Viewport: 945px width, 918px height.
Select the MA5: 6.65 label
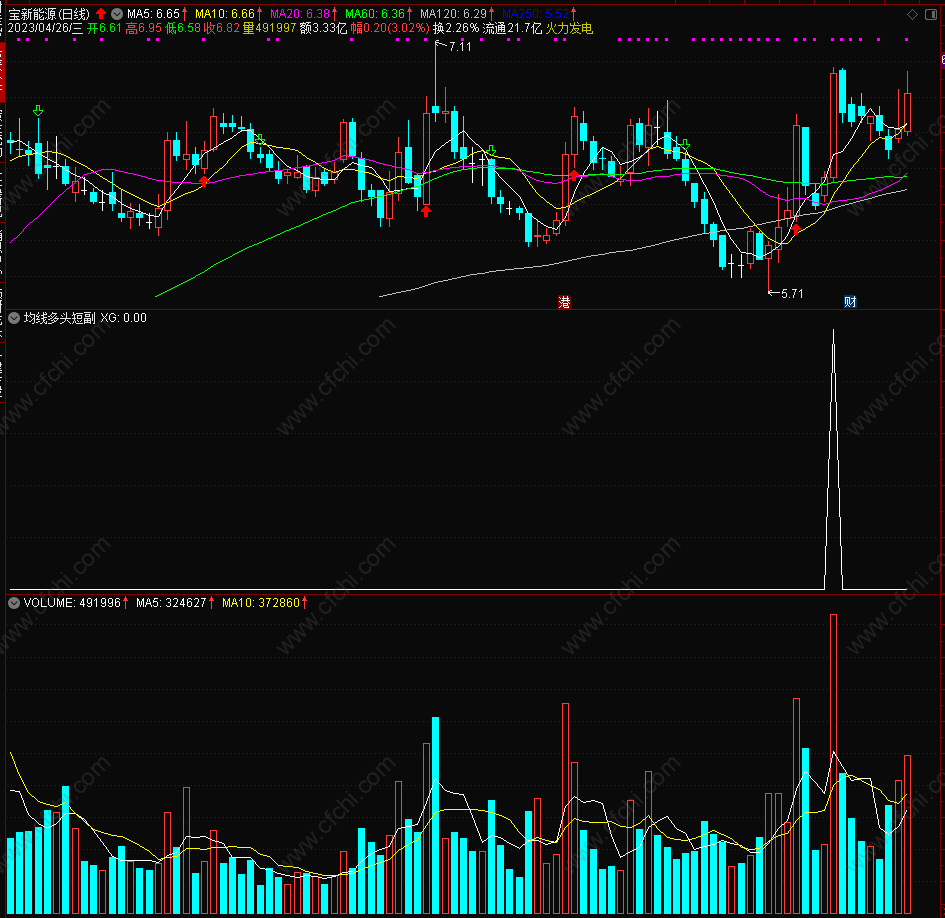[154, 13]
